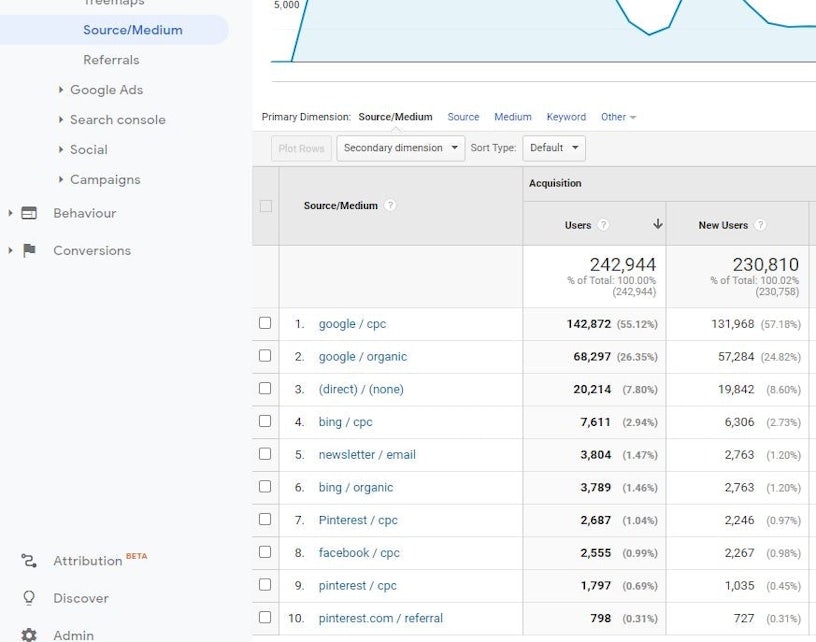Open the Conversions menu label
This screenshot has height=642, width=816.
pos(92,251)
